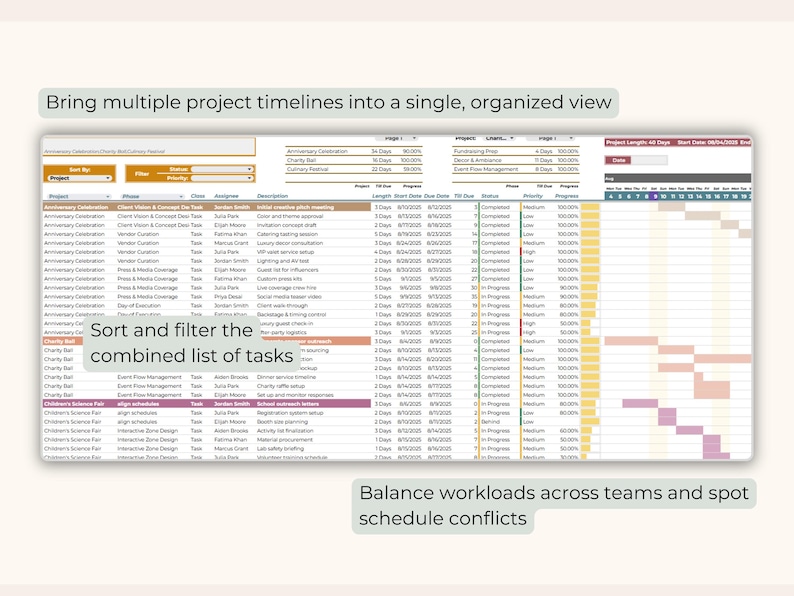Select the Dinner service timeline cell

(286, 377)
